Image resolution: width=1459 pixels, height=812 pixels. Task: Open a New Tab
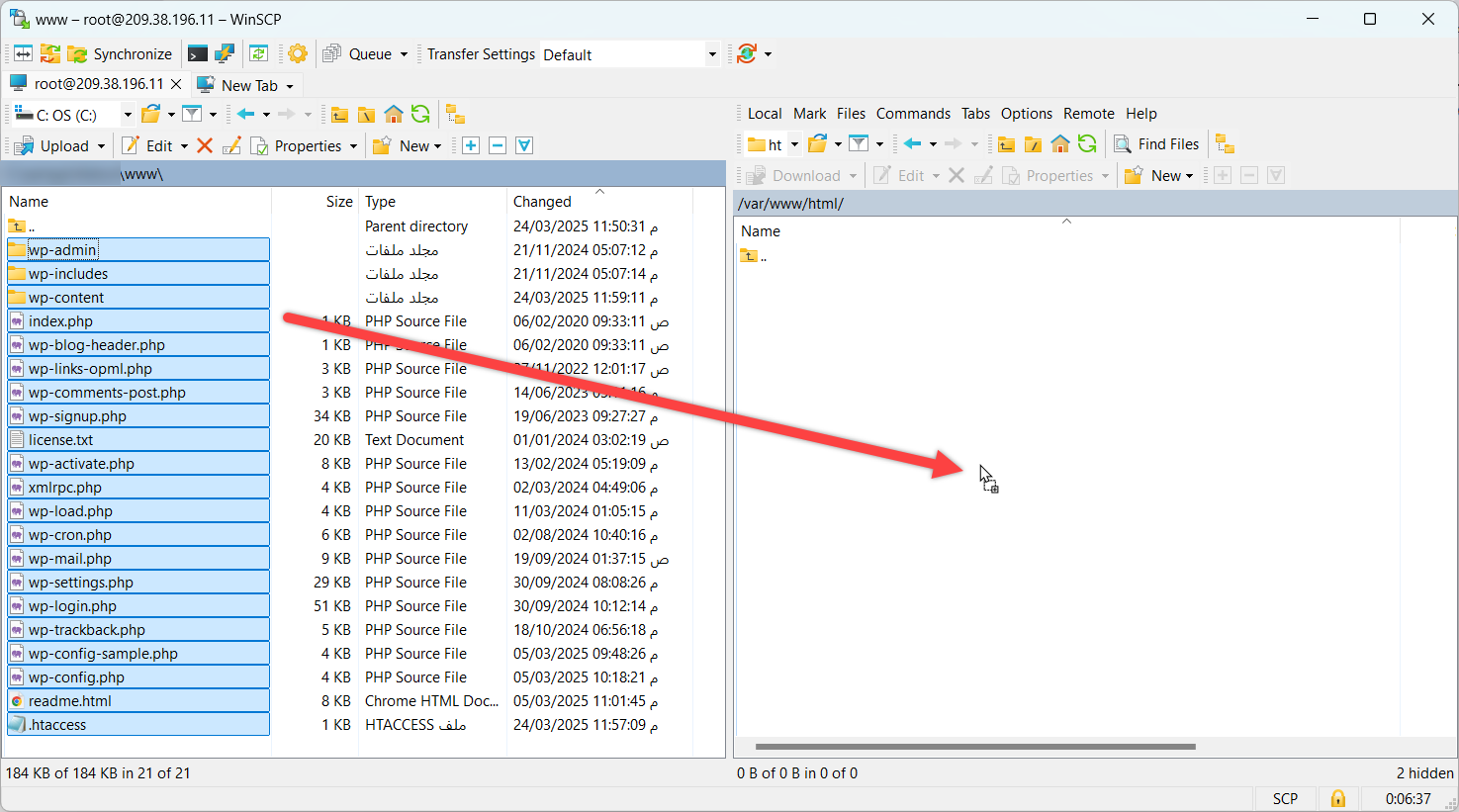(x=245, y=85)
